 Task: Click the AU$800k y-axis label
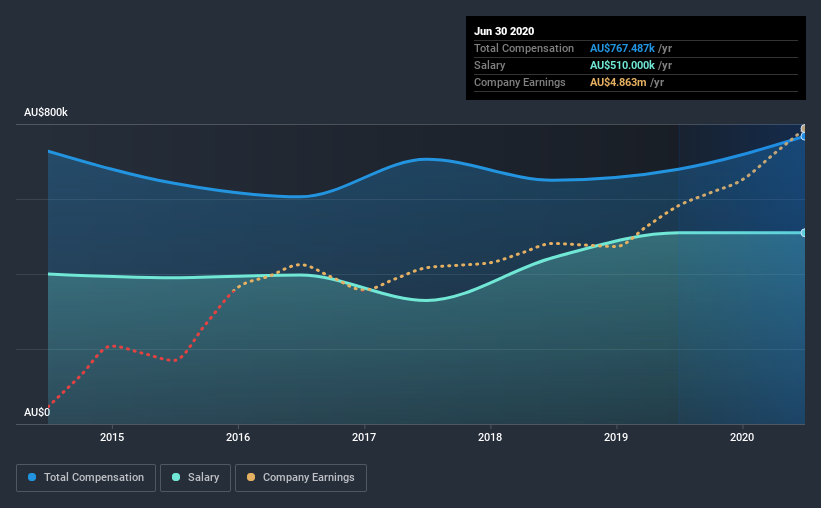46,113
